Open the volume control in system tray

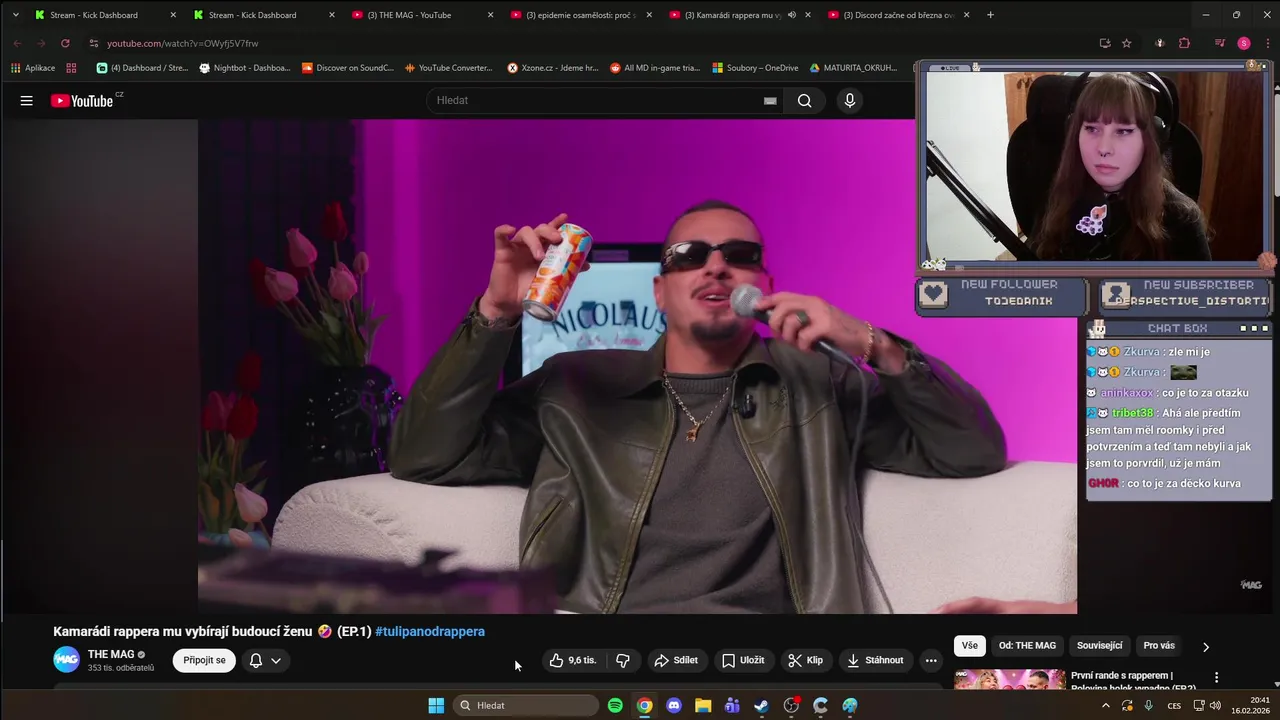point(1215,705)
